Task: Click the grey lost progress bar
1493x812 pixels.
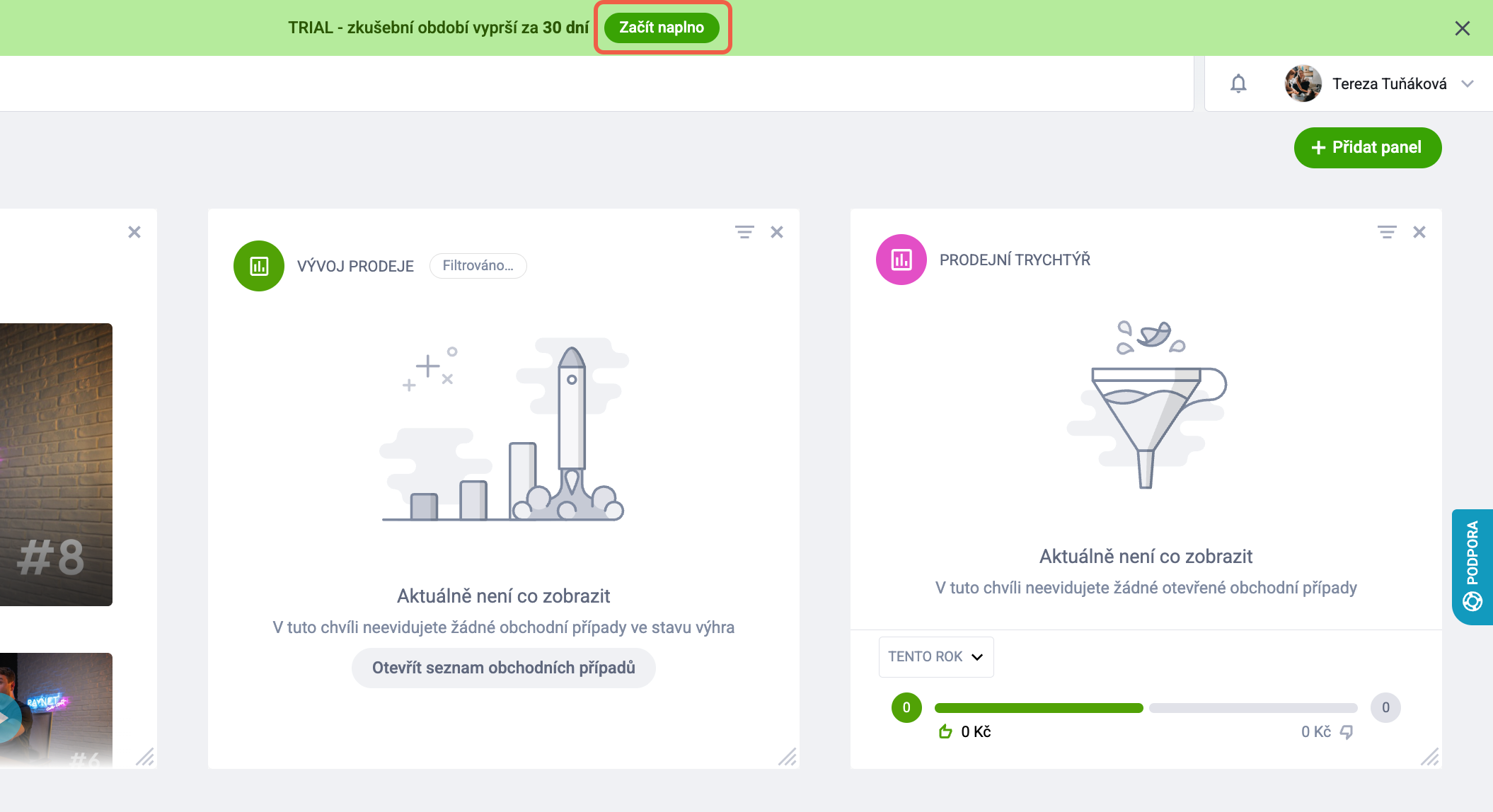Action: point(1253,708)
